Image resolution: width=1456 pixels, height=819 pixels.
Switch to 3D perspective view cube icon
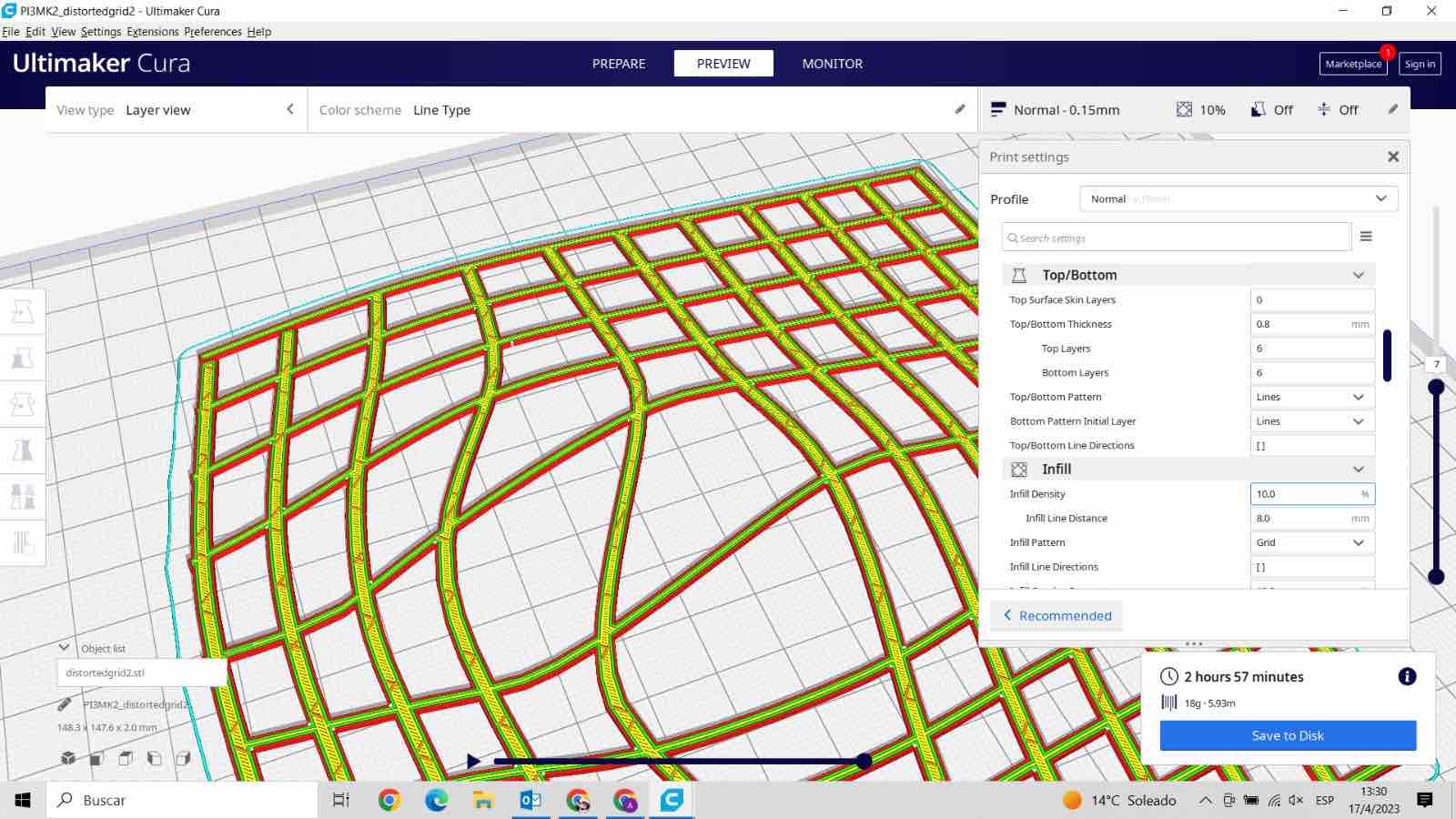click(67, 758)
